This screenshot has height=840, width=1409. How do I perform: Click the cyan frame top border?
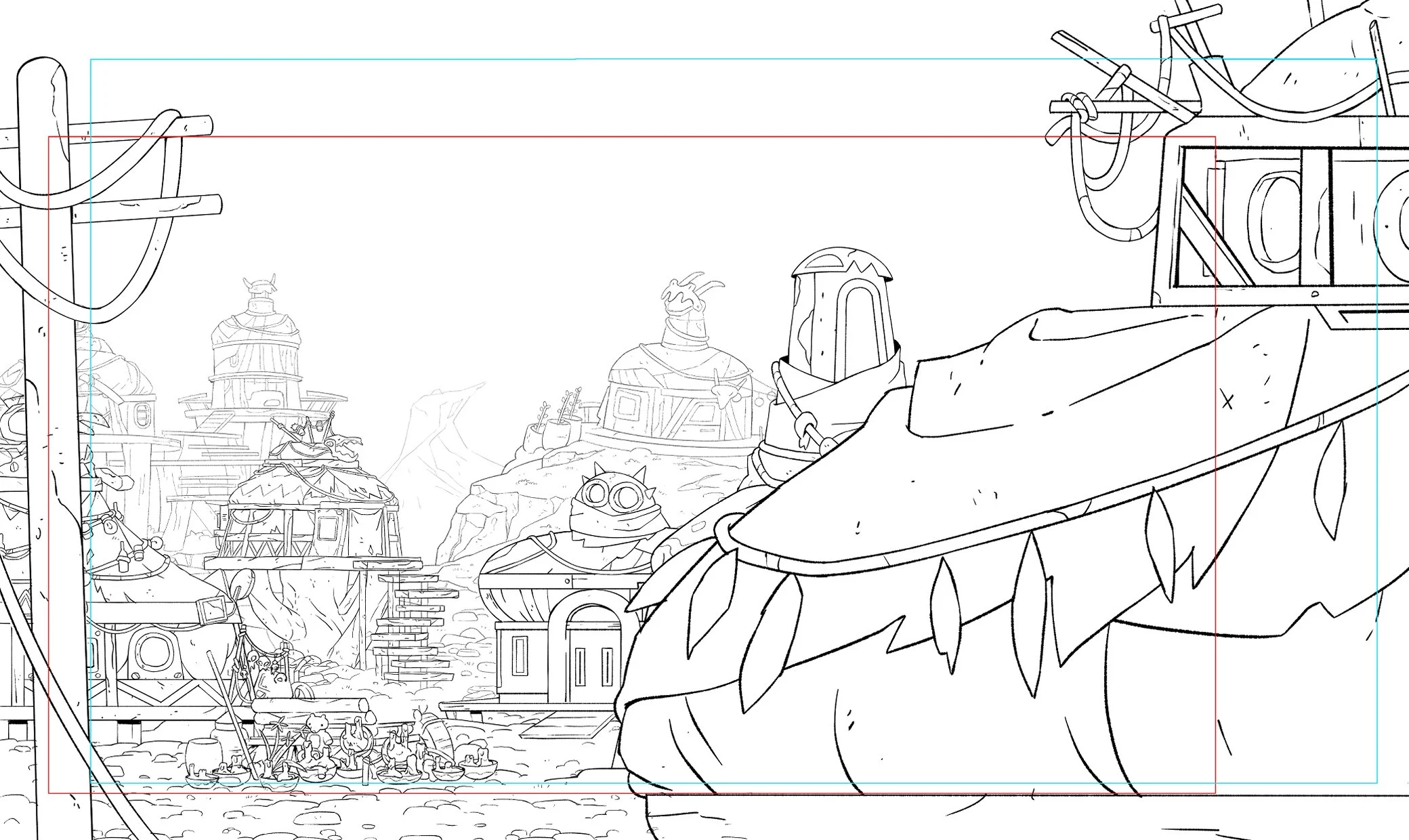point(610,60)
